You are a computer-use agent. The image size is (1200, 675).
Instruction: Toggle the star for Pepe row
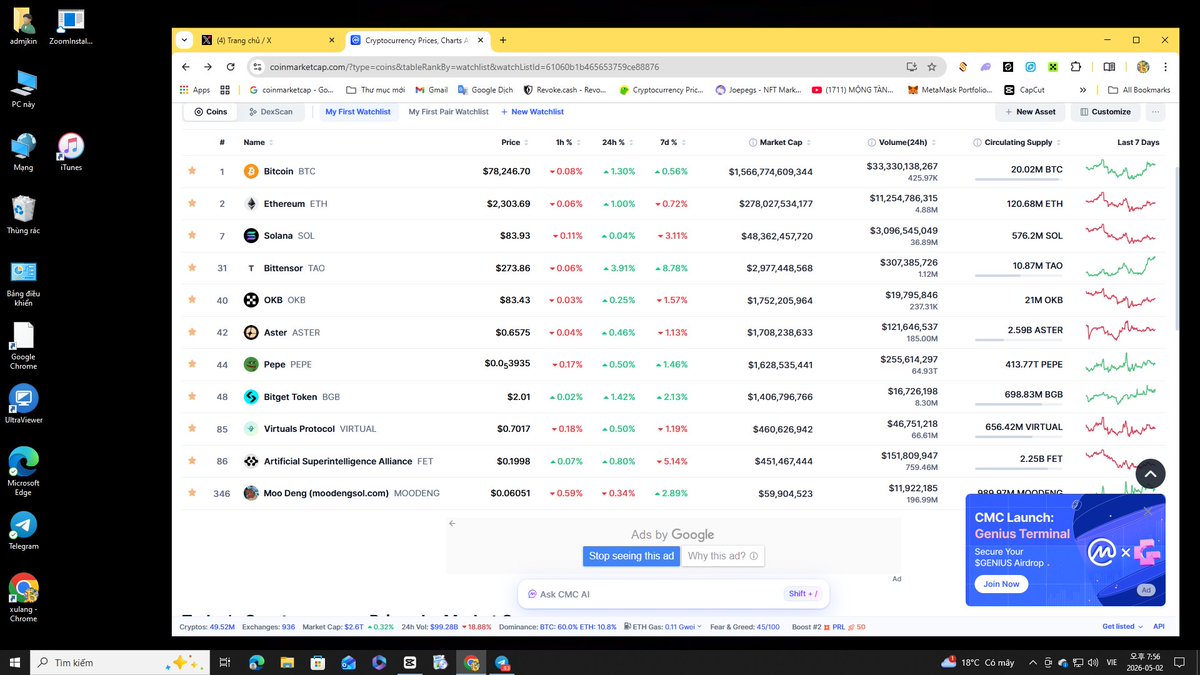[x=192, y=364]
